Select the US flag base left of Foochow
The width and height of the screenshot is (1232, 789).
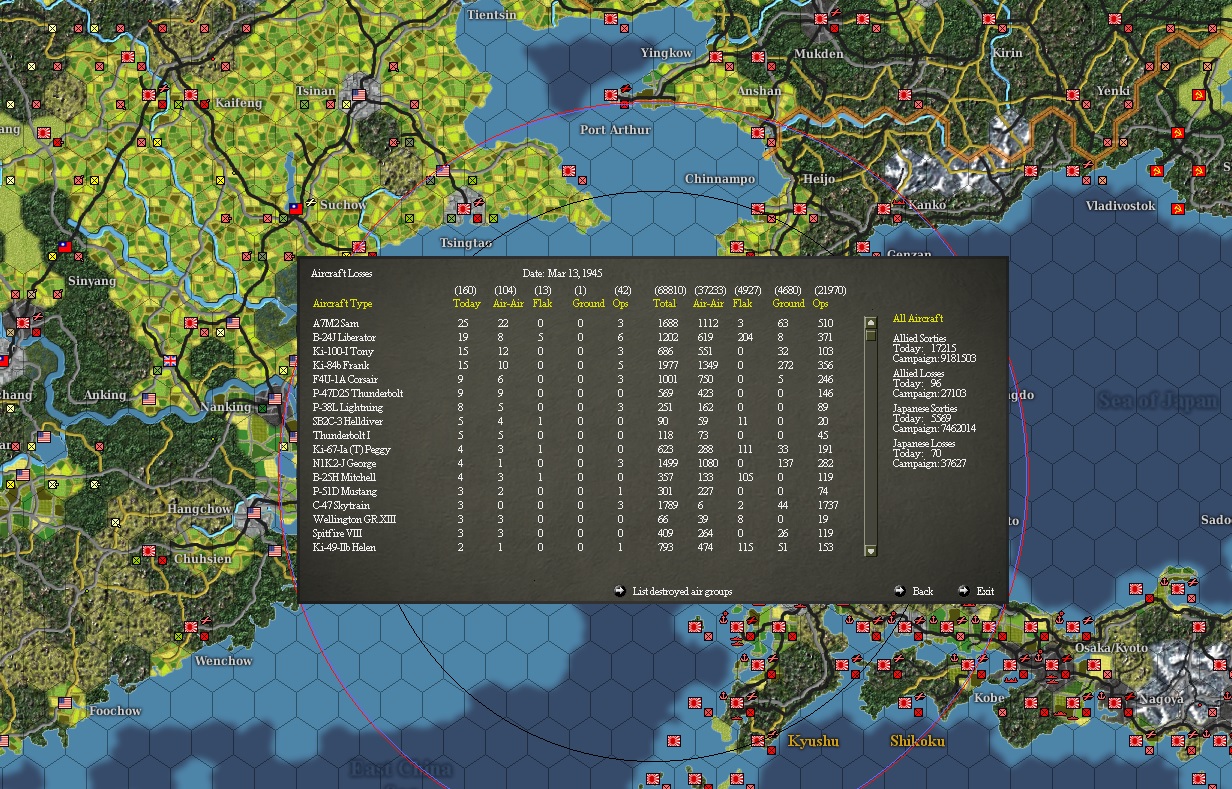pos(66,703)
